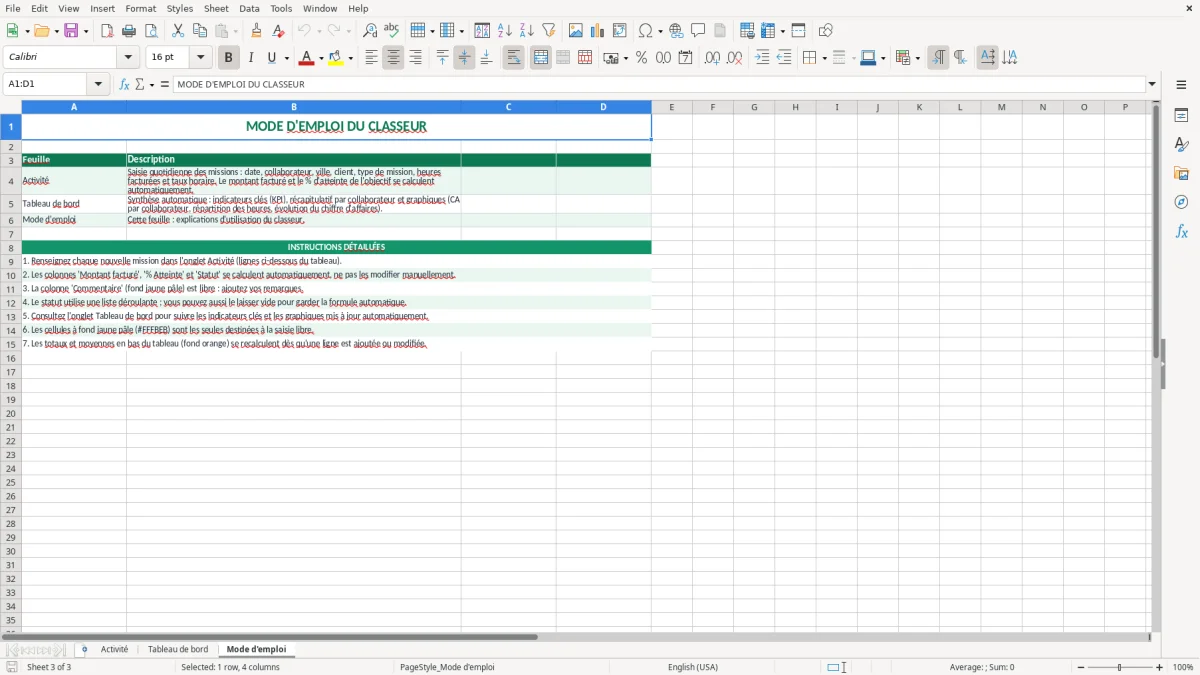Add a decimal place
Screen dimensions: 1200x675
[712, 58]
